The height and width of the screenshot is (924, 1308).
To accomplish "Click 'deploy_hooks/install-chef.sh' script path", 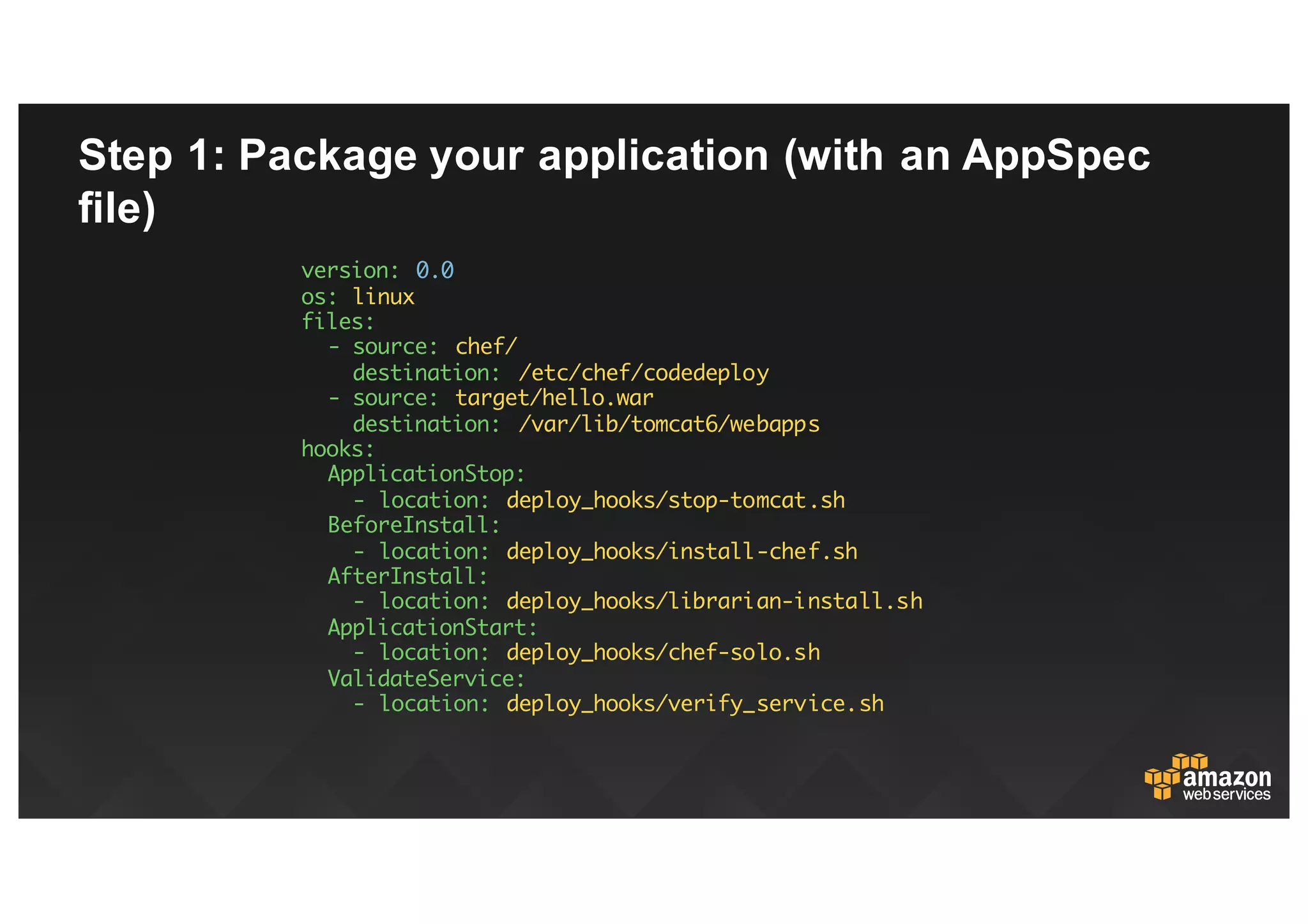I will 682,551.
